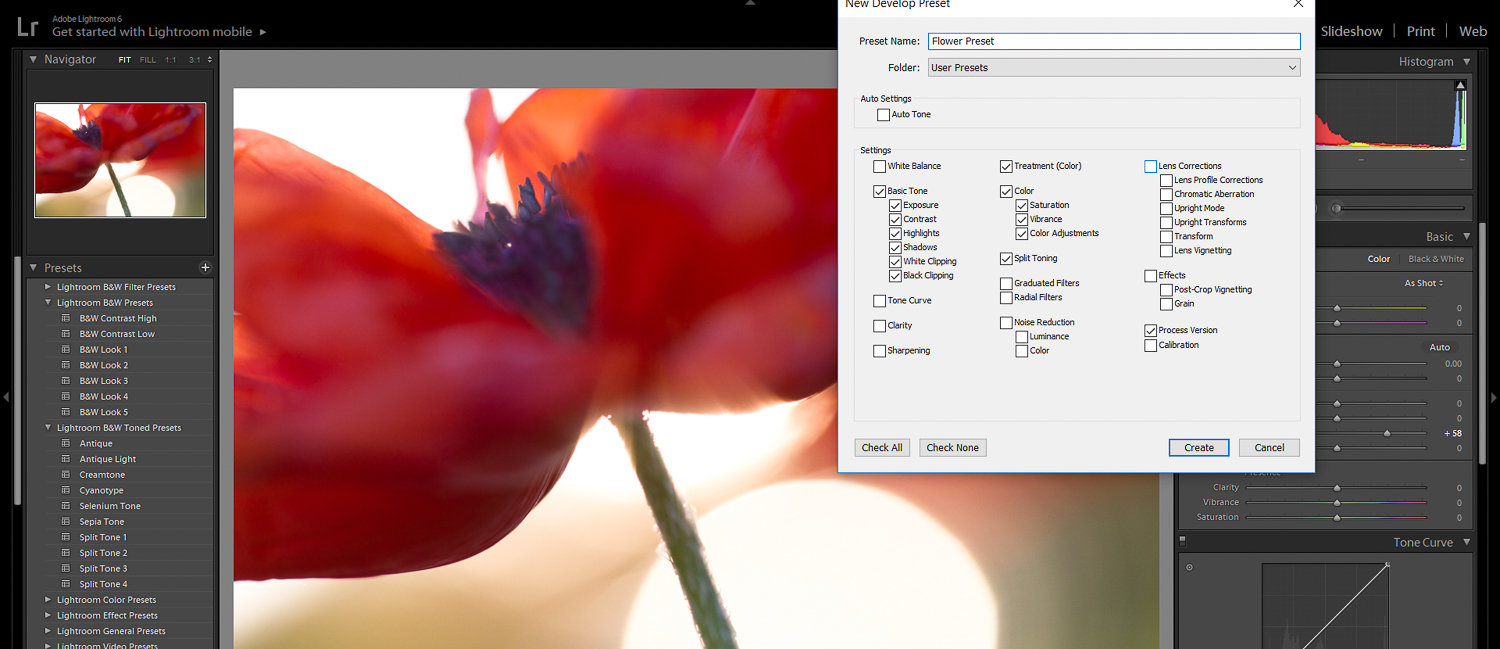Check the Lens Corrections checkbox
This screenshot has width=1500, height=649.
pyautogui.click(x=1150, y=166)
